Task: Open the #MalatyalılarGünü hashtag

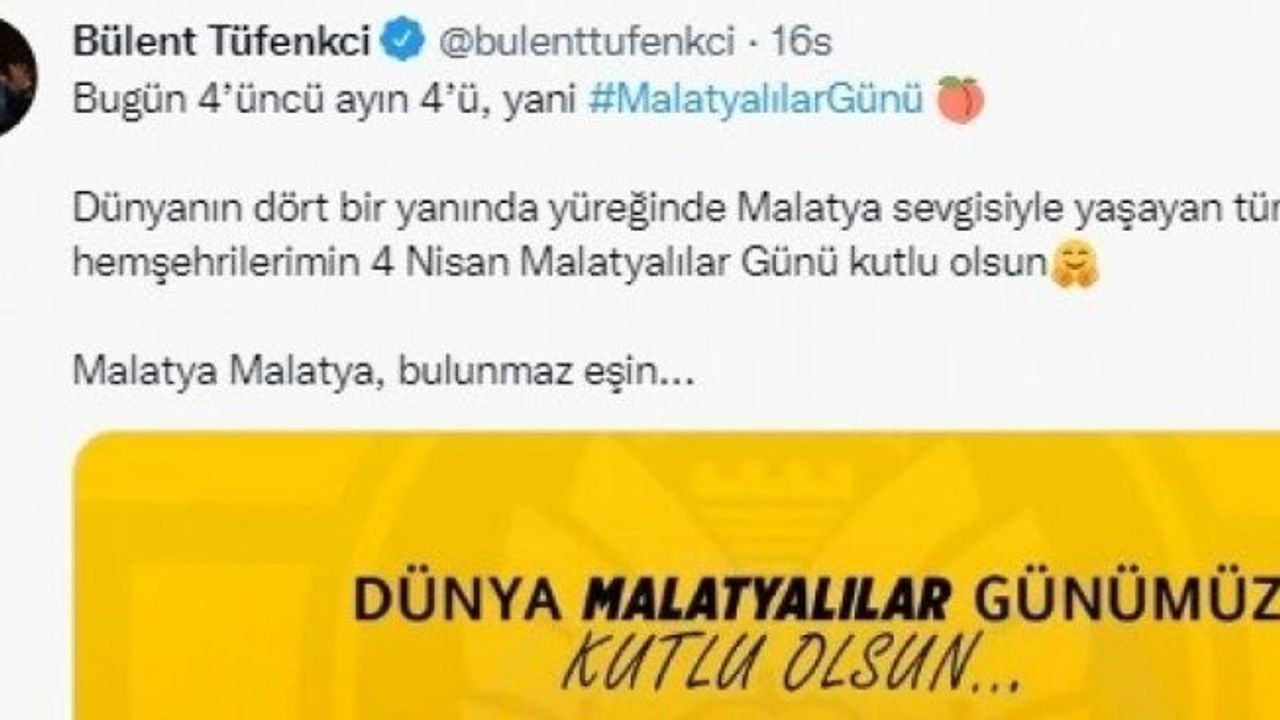Action: (x=756, y=100)
